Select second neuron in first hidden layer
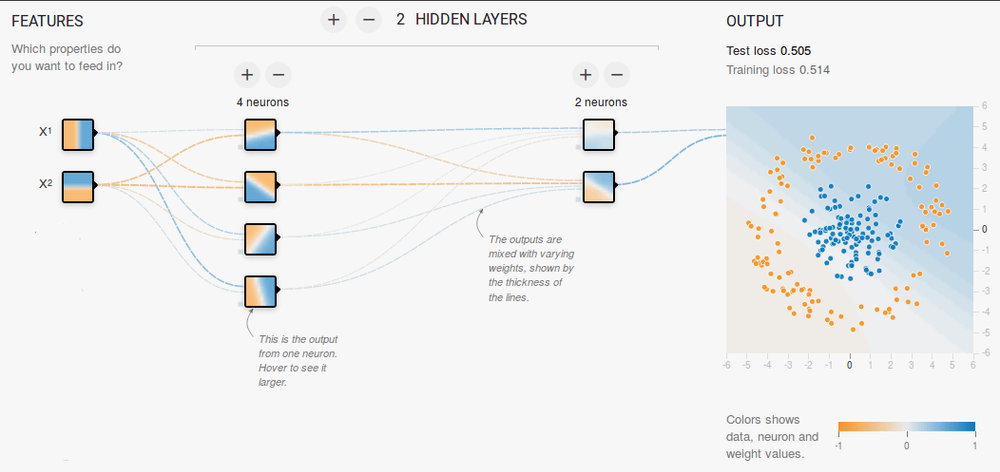Image resolution: width=1000 pixels, height=472 pixels. pyautogui.click(x=260, y=186)
